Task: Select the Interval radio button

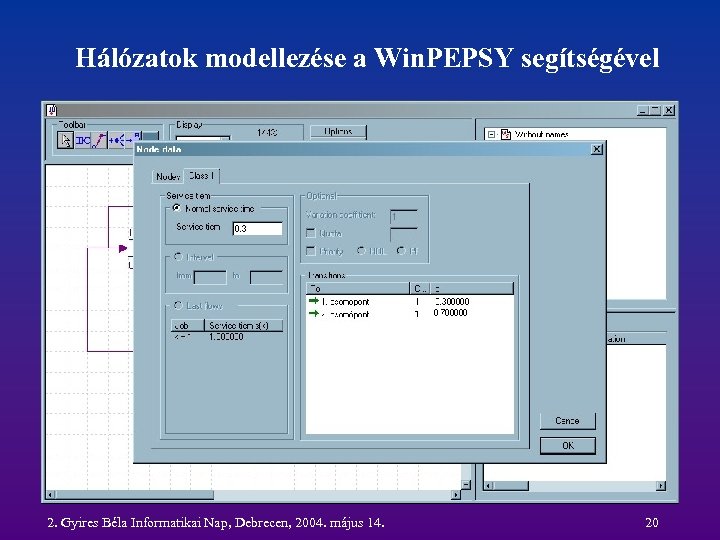Action: (x=178, y=257)
